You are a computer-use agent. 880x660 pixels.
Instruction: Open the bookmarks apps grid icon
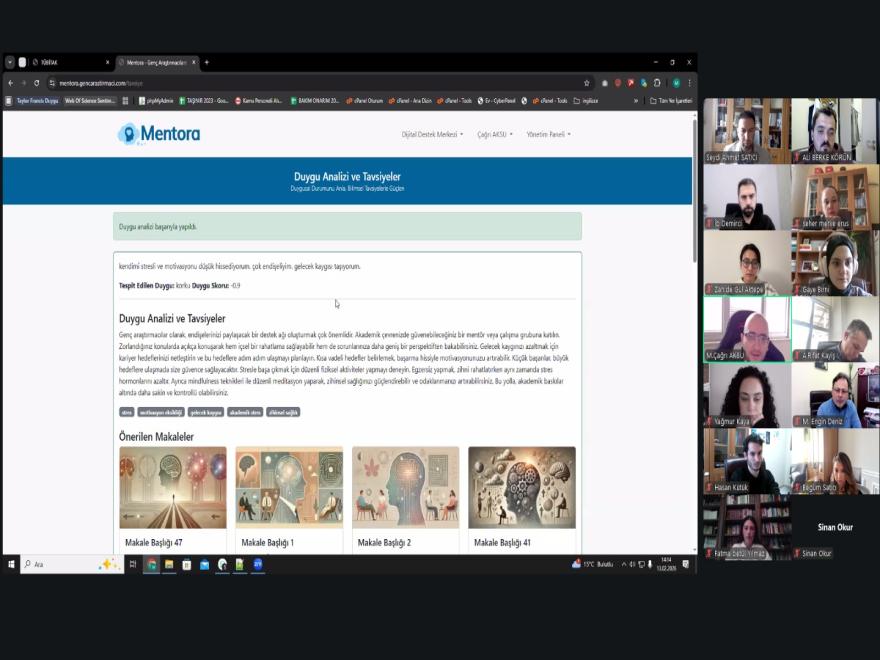[126, 101]
